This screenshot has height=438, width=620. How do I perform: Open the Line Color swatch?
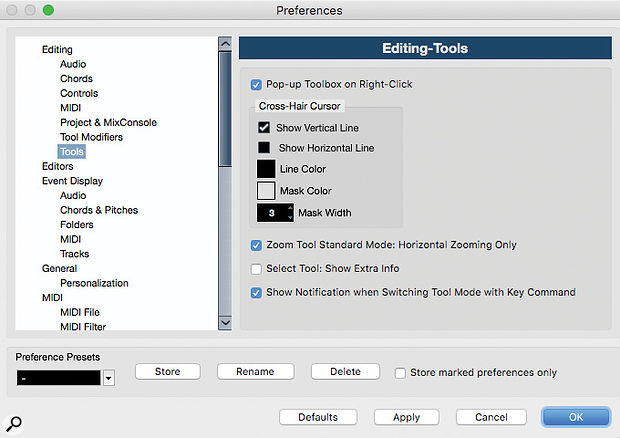tap(266, 169)
